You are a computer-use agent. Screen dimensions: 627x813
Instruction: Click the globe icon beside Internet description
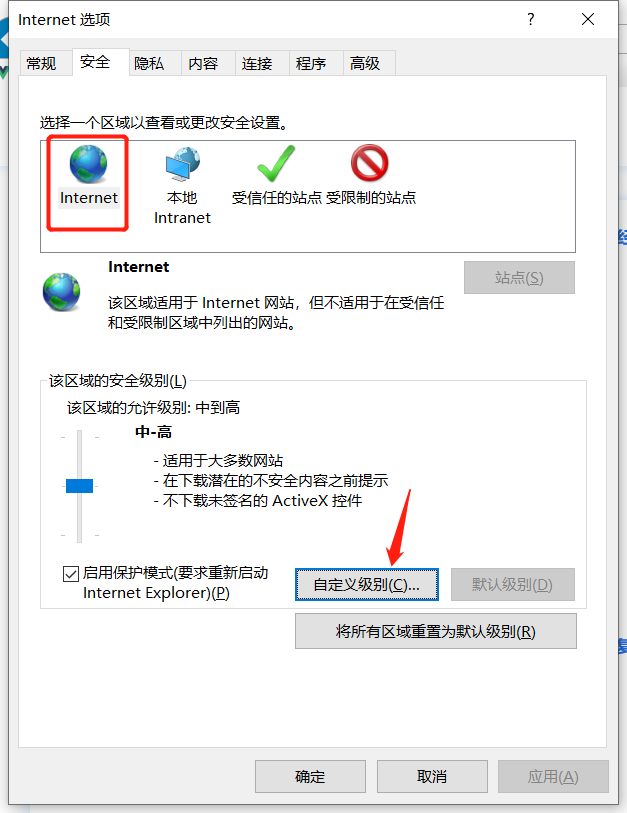pyautogui.click(x=62, y=291)
